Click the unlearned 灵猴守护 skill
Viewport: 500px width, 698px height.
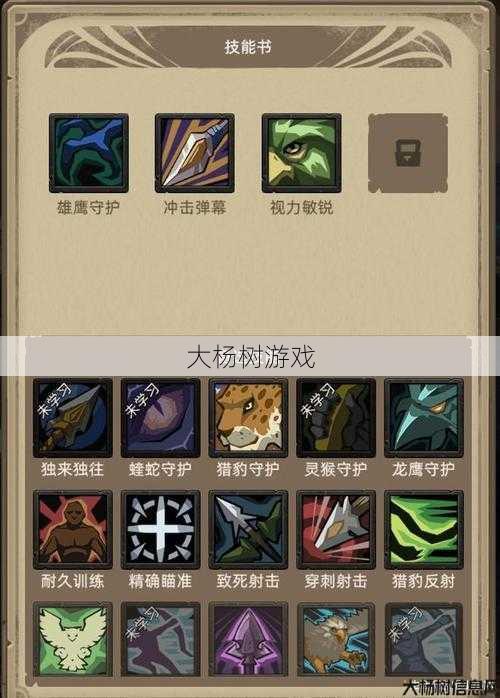click(x=336, y=418)
